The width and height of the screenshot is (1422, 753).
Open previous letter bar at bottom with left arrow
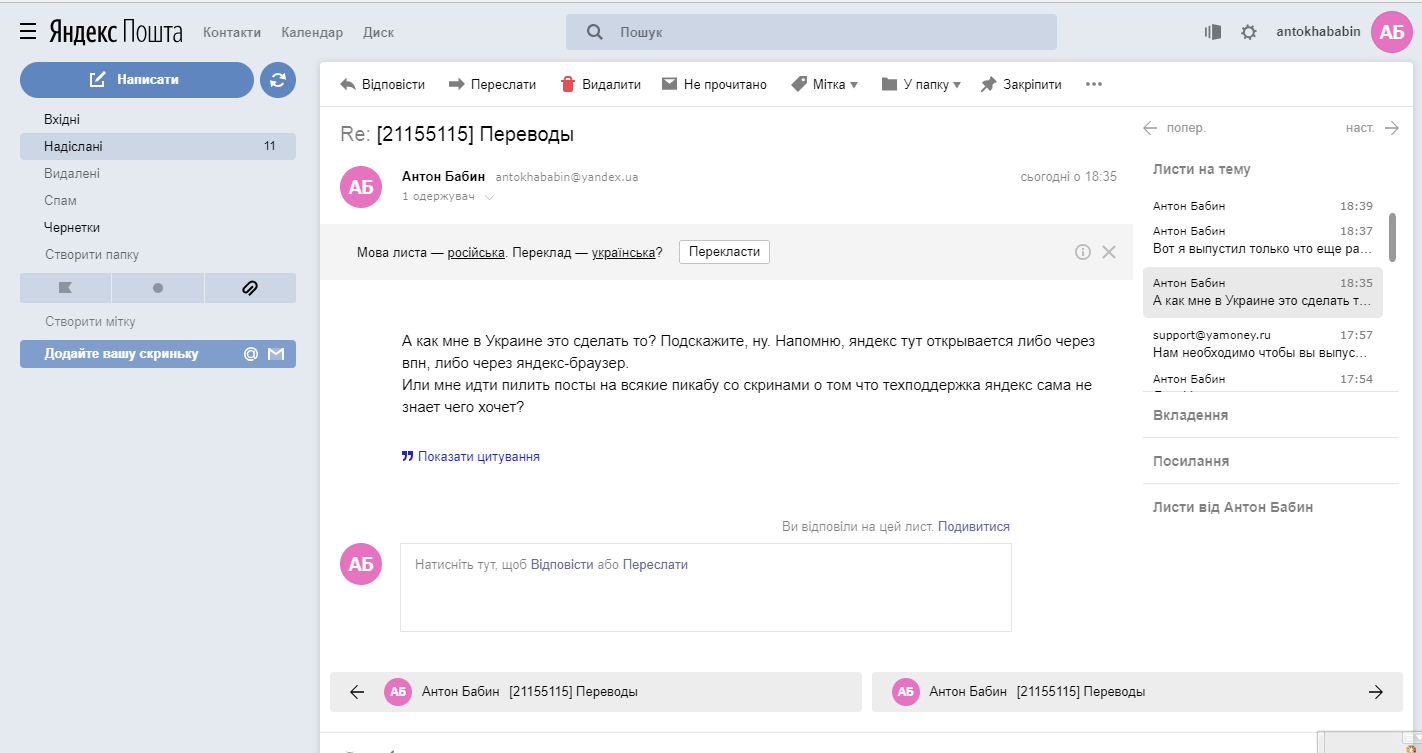pos(596,691)
